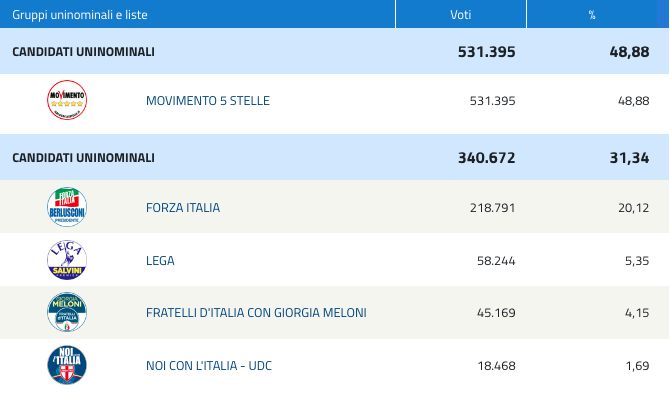Open the LEGA list link
670x400 pixels.
click(160, 261)
